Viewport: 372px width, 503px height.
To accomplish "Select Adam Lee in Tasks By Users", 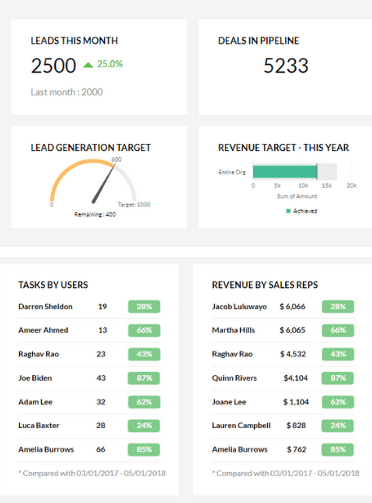I will click(35, 402).
